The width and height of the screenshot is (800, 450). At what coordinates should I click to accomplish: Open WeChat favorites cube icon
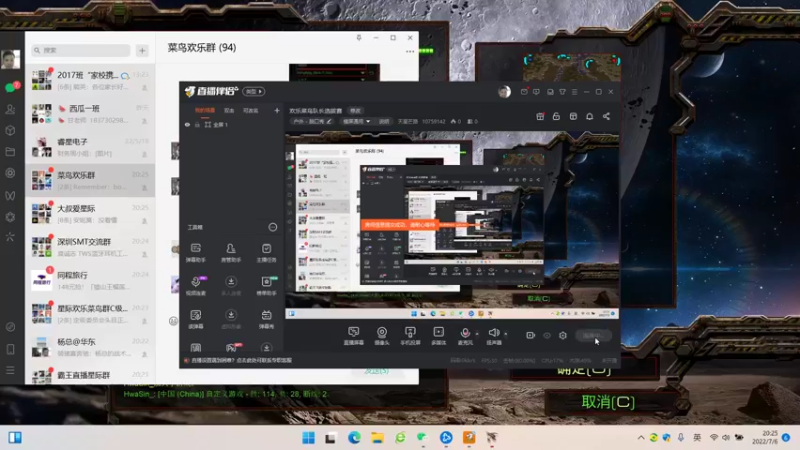click(10, 131)
